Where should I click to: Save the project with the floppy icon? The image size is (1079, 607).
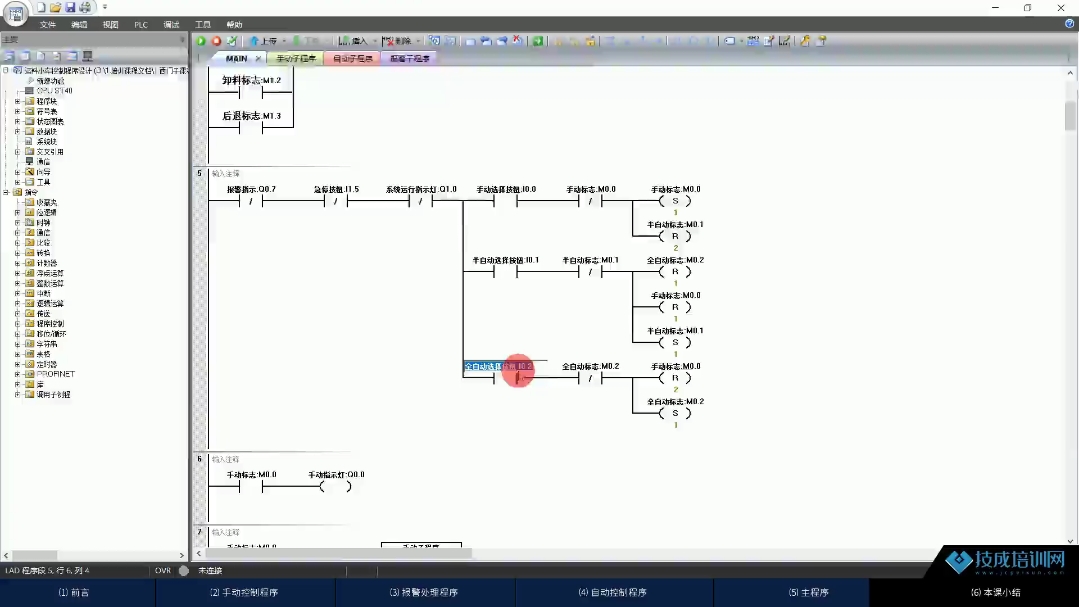point(70,8)
